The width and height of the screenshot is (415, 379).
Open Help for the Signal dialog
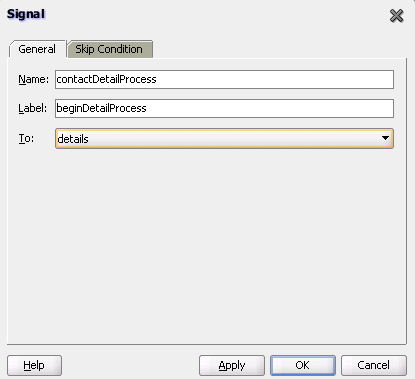tap(34, 365)
